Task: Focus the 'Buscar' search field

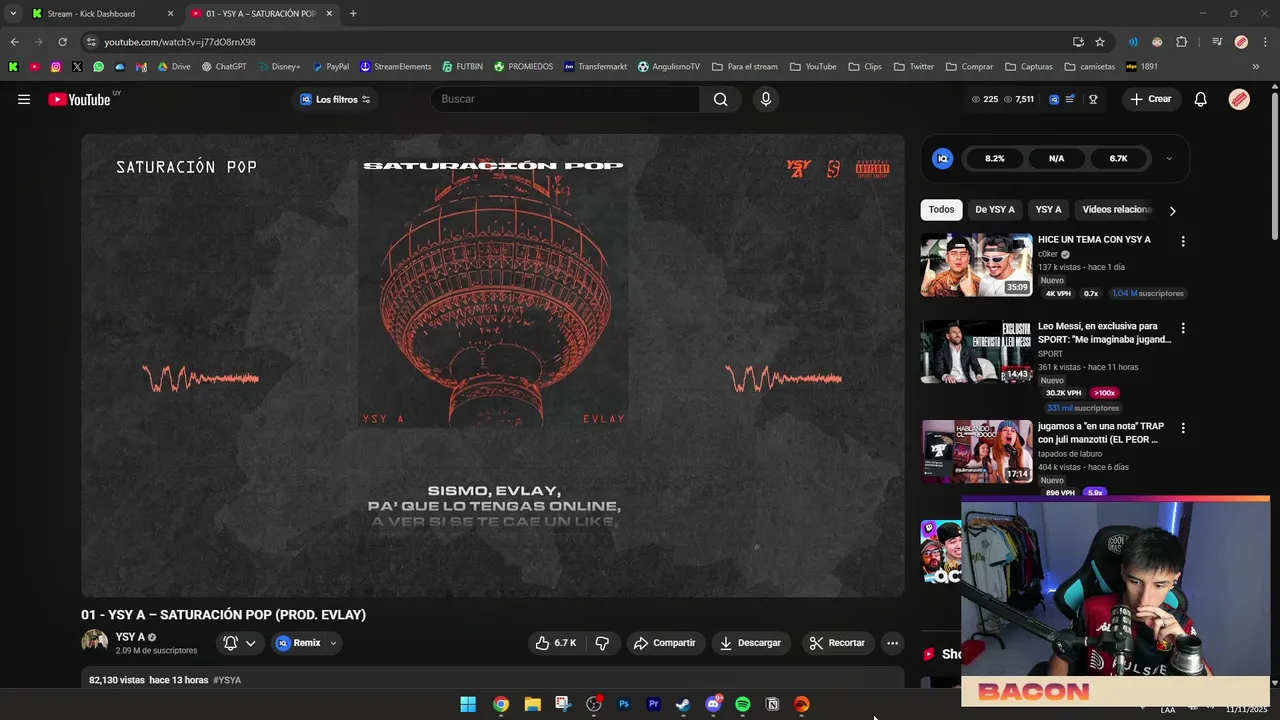Action: point(565,99)
